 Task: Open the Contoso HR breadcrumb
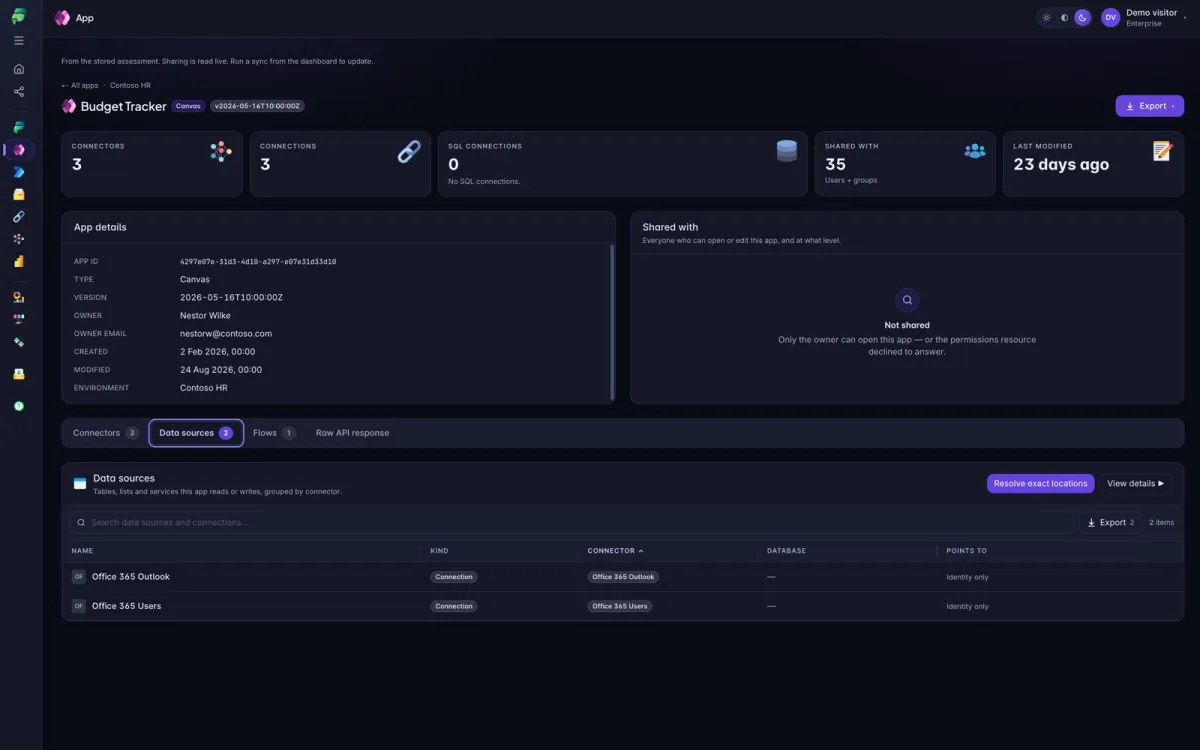point(130,86)
